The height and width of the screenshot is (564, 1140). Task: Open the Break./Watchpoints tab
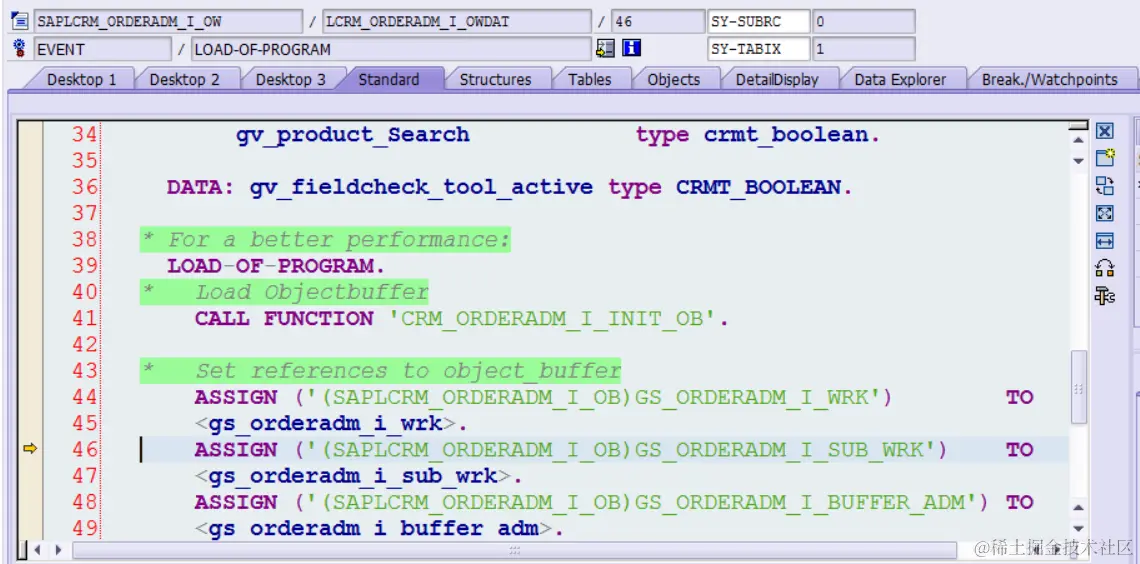click(x=1049, y=79)
